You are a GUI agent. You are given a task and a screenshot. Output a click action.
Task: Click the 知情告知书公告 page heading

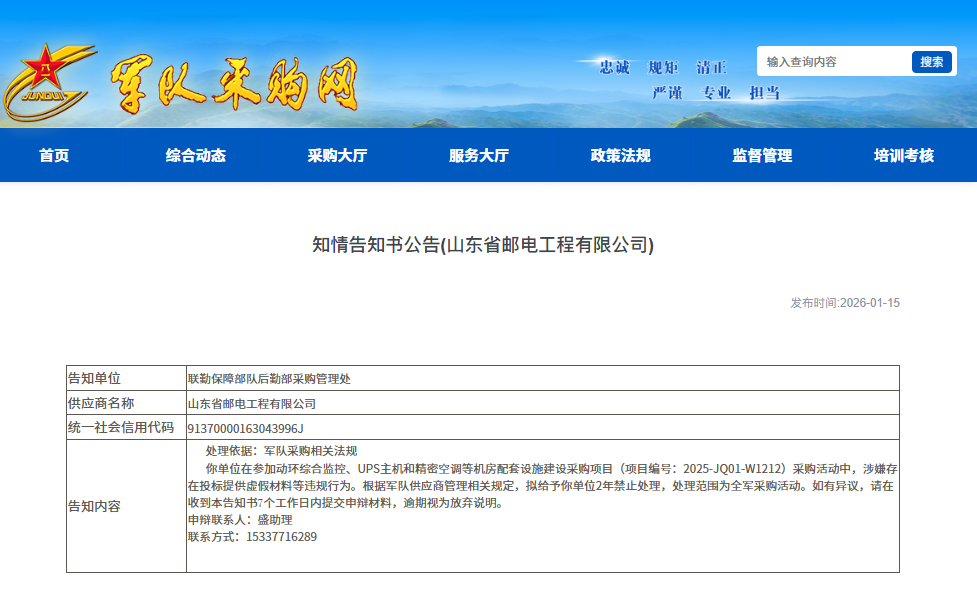pyautogui.click(x=483, y=245)
